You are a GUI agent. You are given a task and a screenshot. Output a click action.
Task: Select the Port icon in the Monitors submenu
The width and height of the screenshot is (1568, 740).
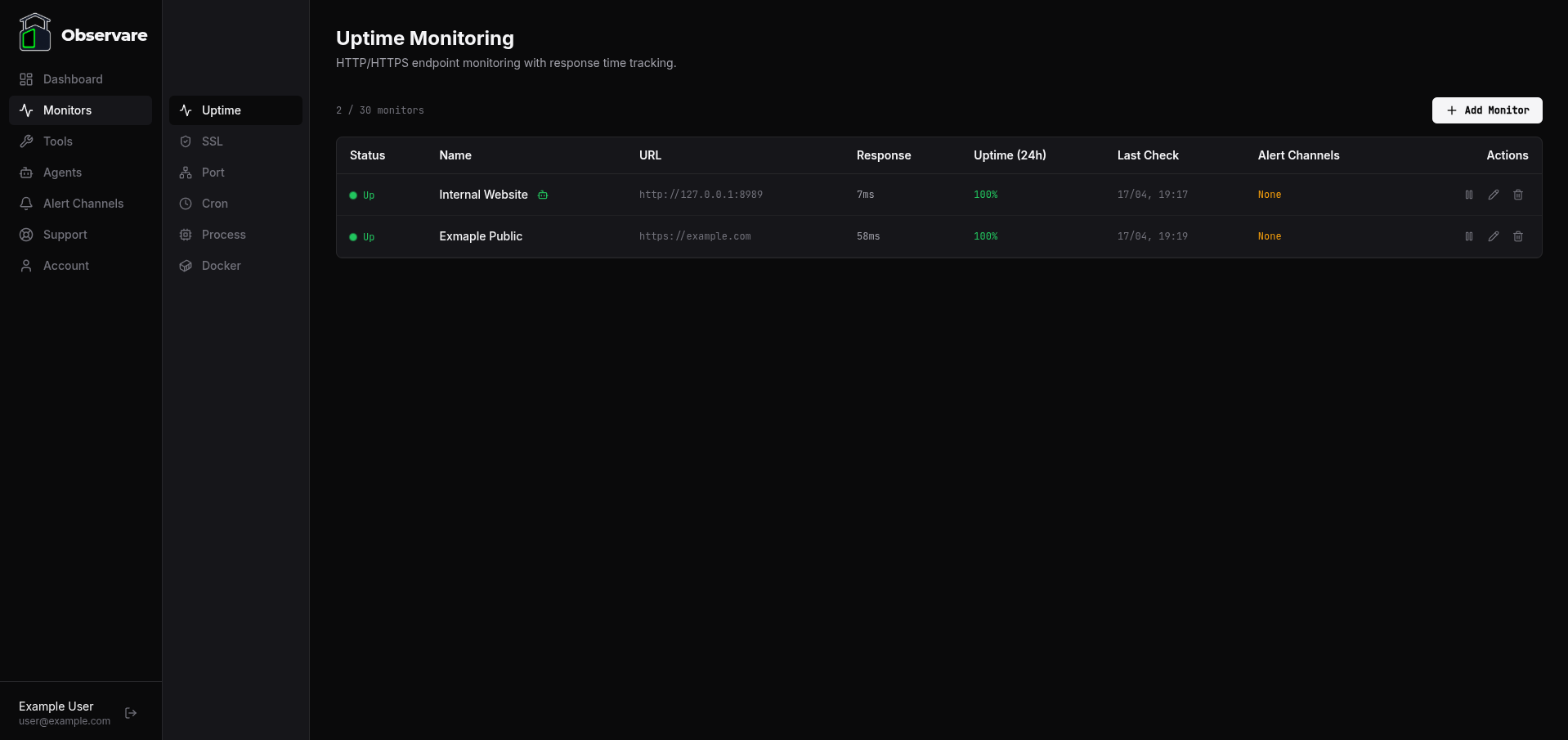point(186,173)
